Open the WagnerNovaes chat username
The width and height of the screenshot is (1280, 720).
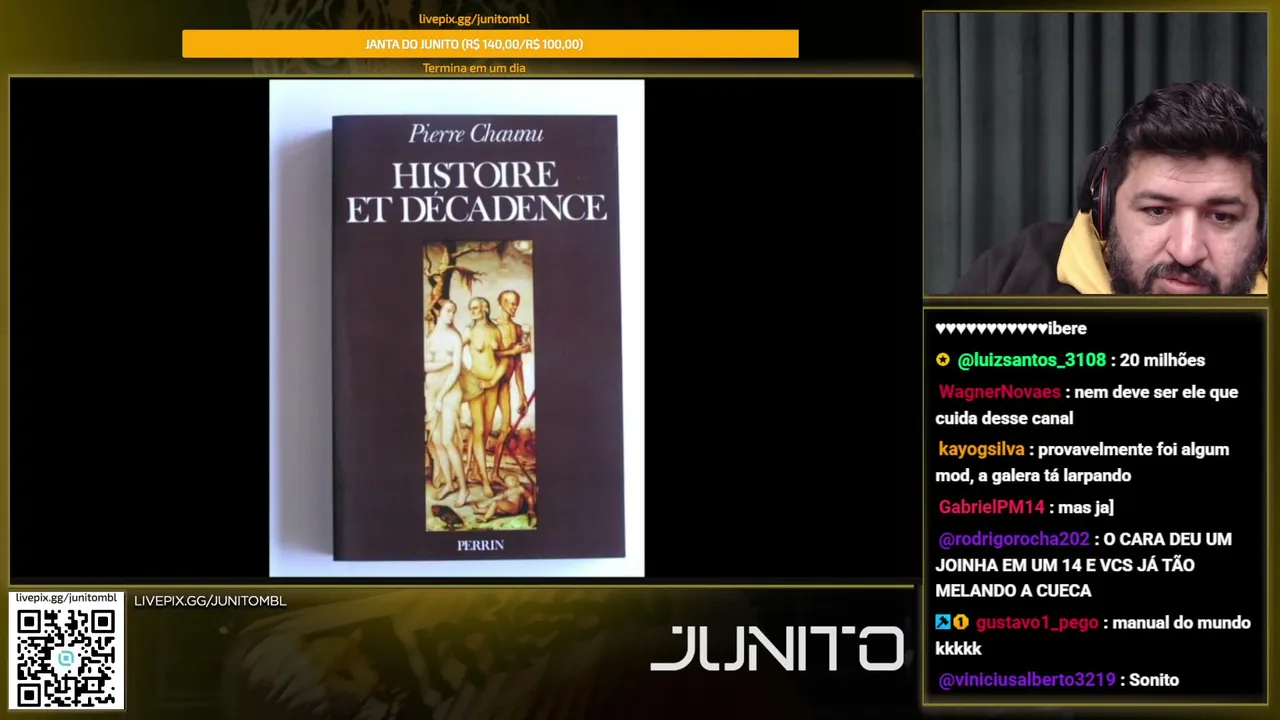(999, 392)
